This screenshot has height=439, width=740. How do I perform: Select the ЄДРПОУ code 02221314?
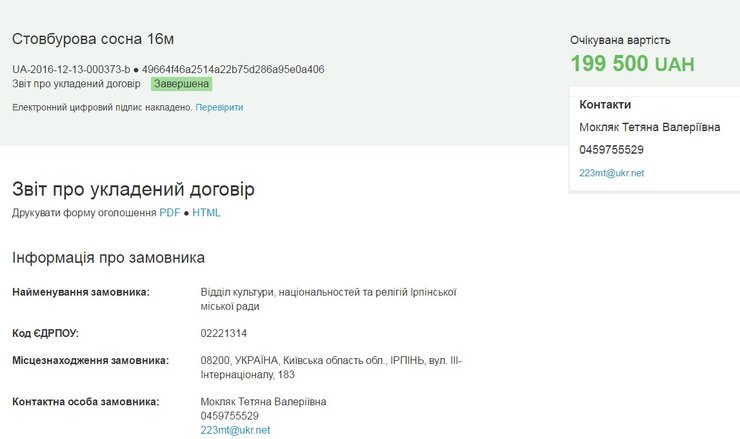pyautogui.click(x=224, y=333)
